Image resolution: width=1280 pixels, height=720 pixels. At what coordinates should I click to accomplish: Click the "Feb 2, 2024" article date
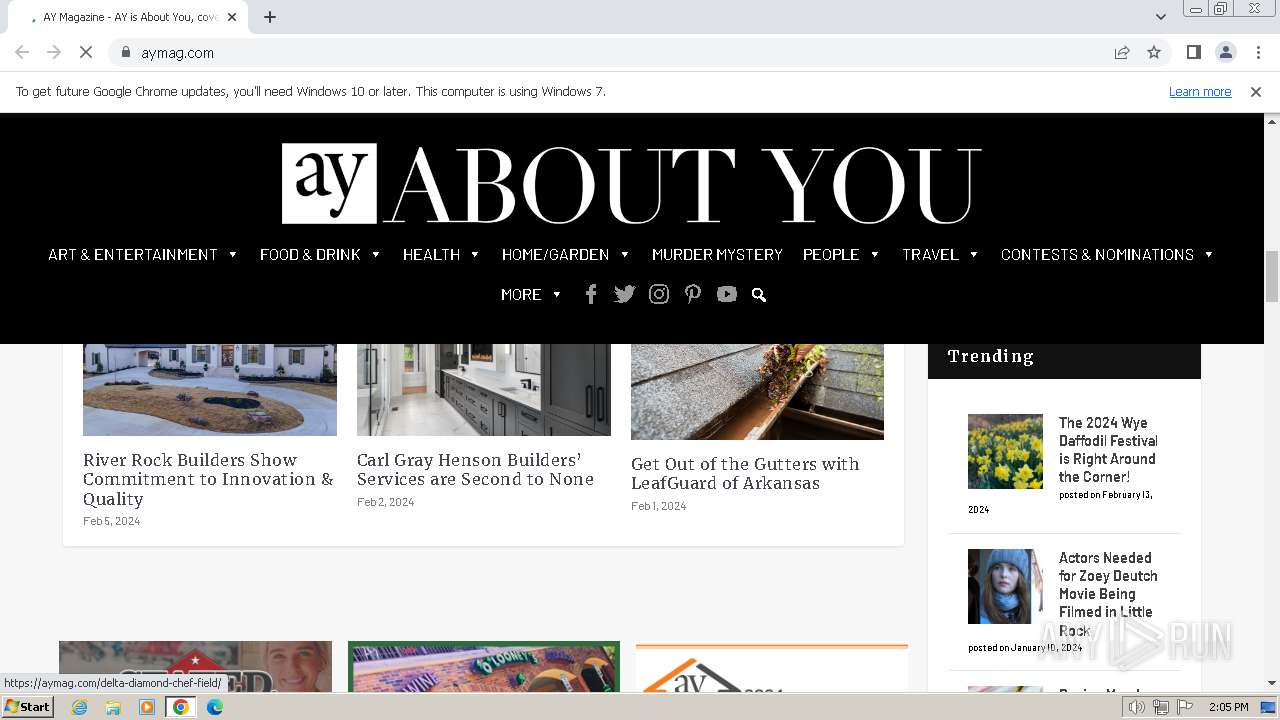(385, 502)
